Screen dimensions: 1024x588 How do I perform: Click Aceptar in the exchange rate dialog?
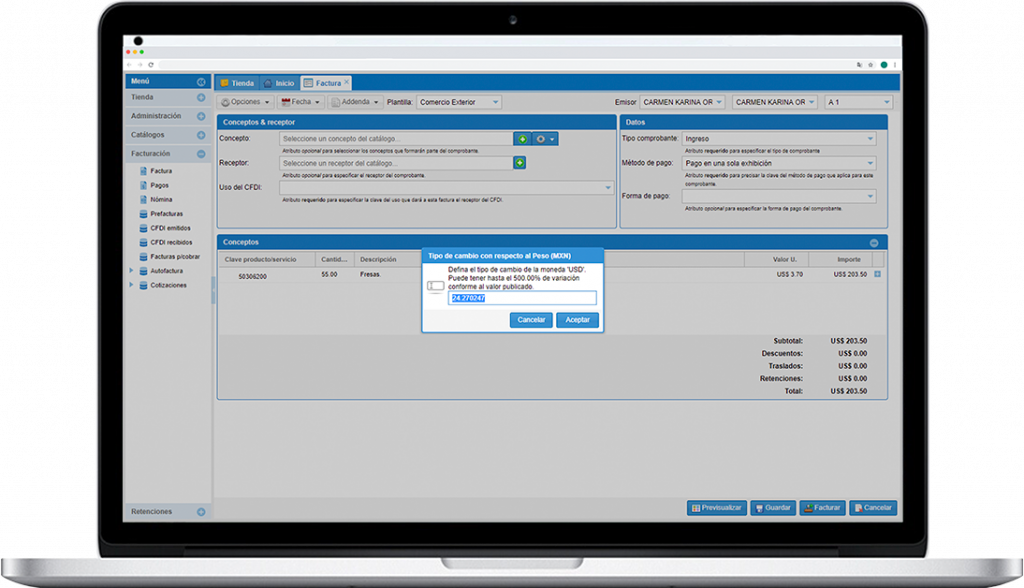[x=577, y=320]
